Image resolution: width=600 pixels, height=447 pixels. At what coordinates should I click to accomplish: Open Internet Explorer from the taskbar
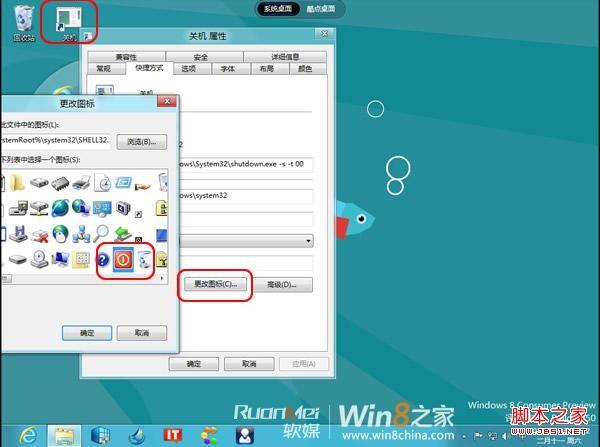[x=28, y=435]
